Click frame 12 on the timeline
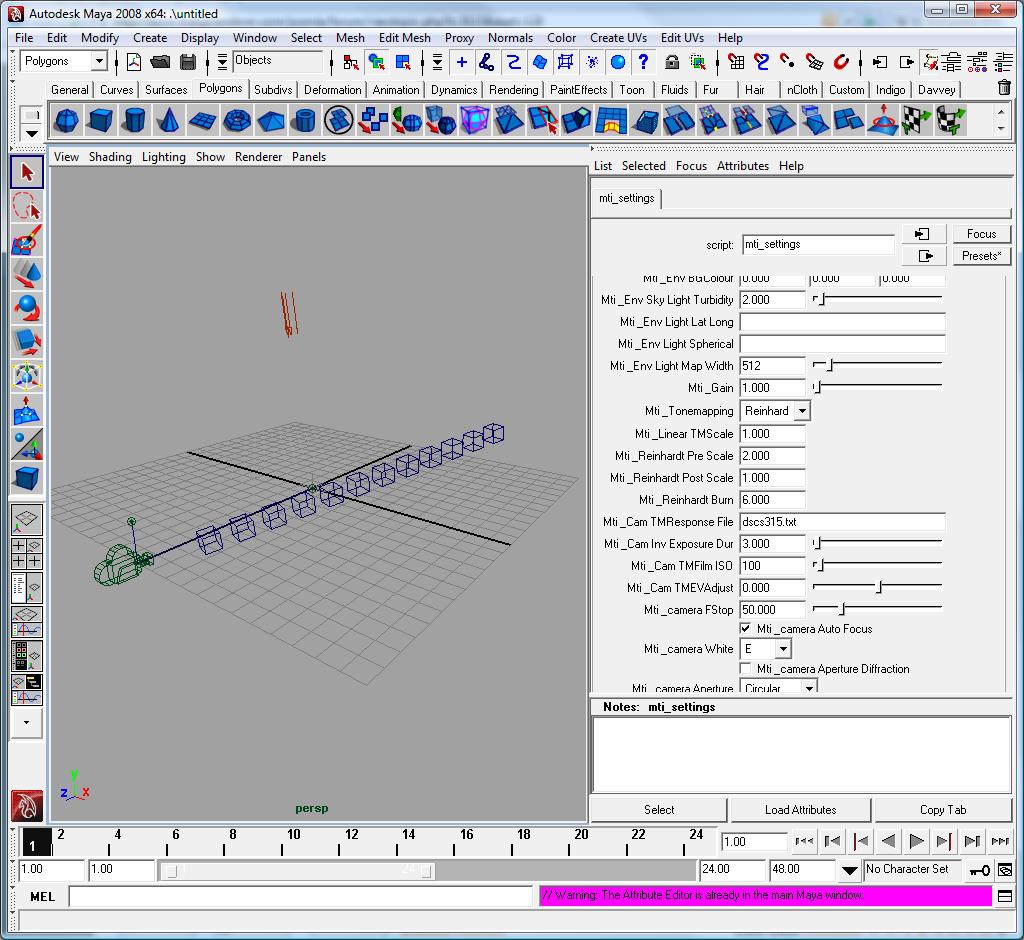This screenshot has height=940, width=1024. pyautogui.click(x=339, y=841)
